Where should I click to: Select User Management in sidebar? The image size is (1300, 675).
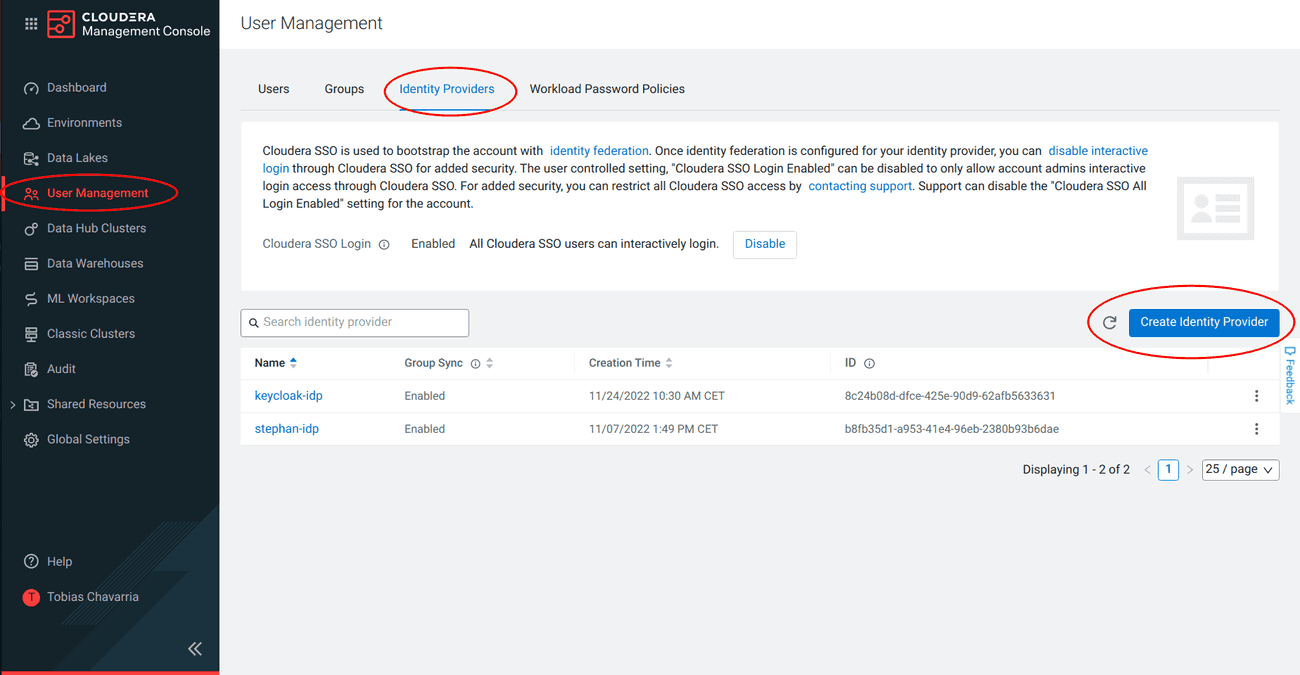coord(97,193)
